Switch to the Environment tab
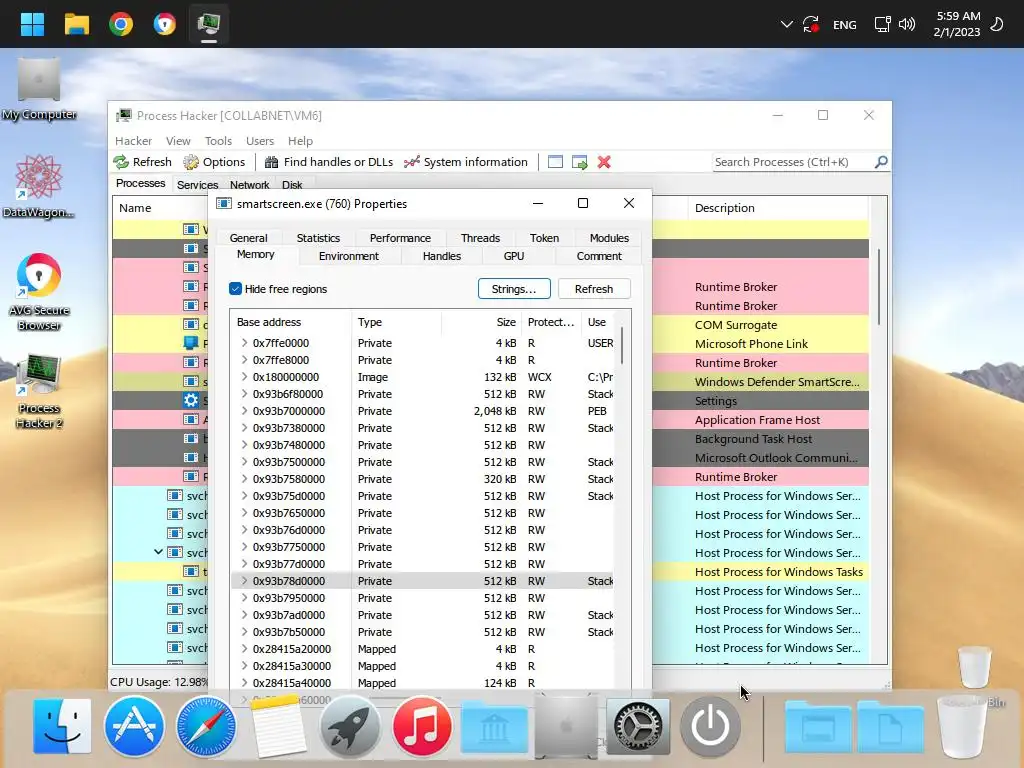The height and width of the screenshot is (768, 1024). [x=348, y=256]
